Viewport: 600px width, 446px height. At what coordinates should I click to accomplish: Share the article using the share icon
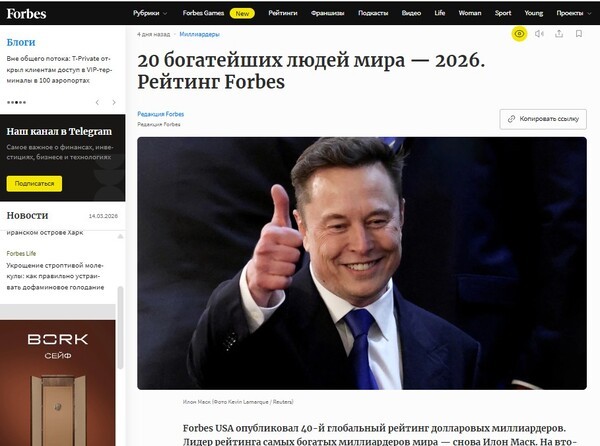(x=559, y=34)
